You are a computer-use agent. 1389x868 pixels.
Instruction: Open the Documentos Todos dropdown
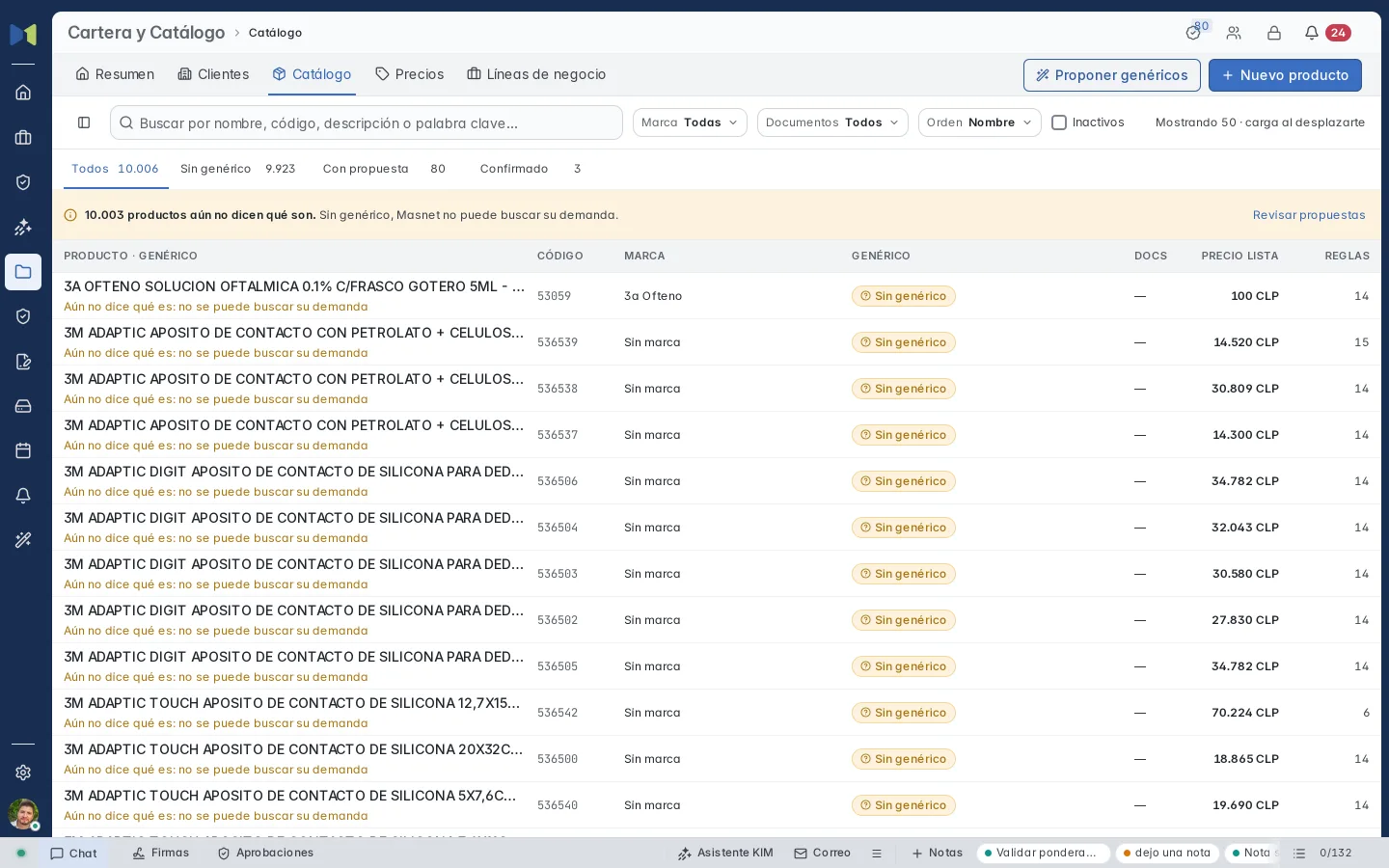[832, 122]
